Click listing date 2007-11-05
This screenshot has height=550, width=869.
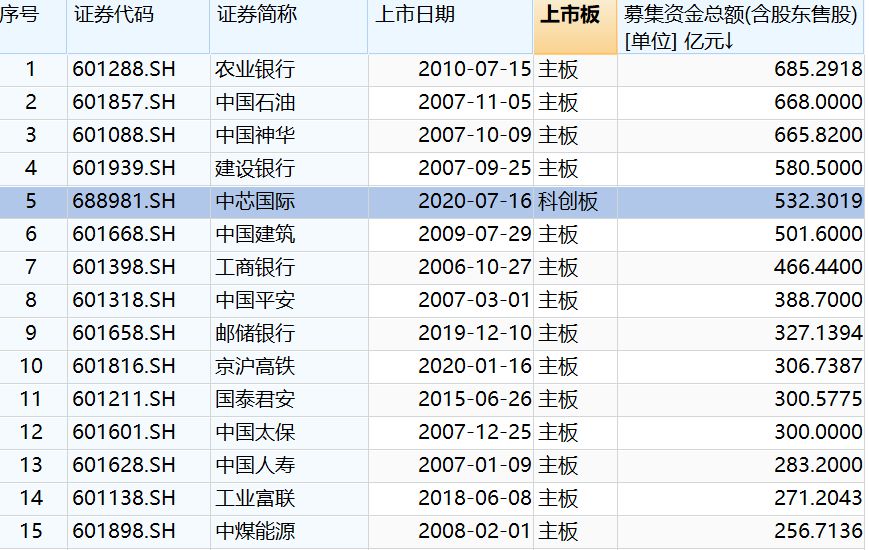pos(451,103)
